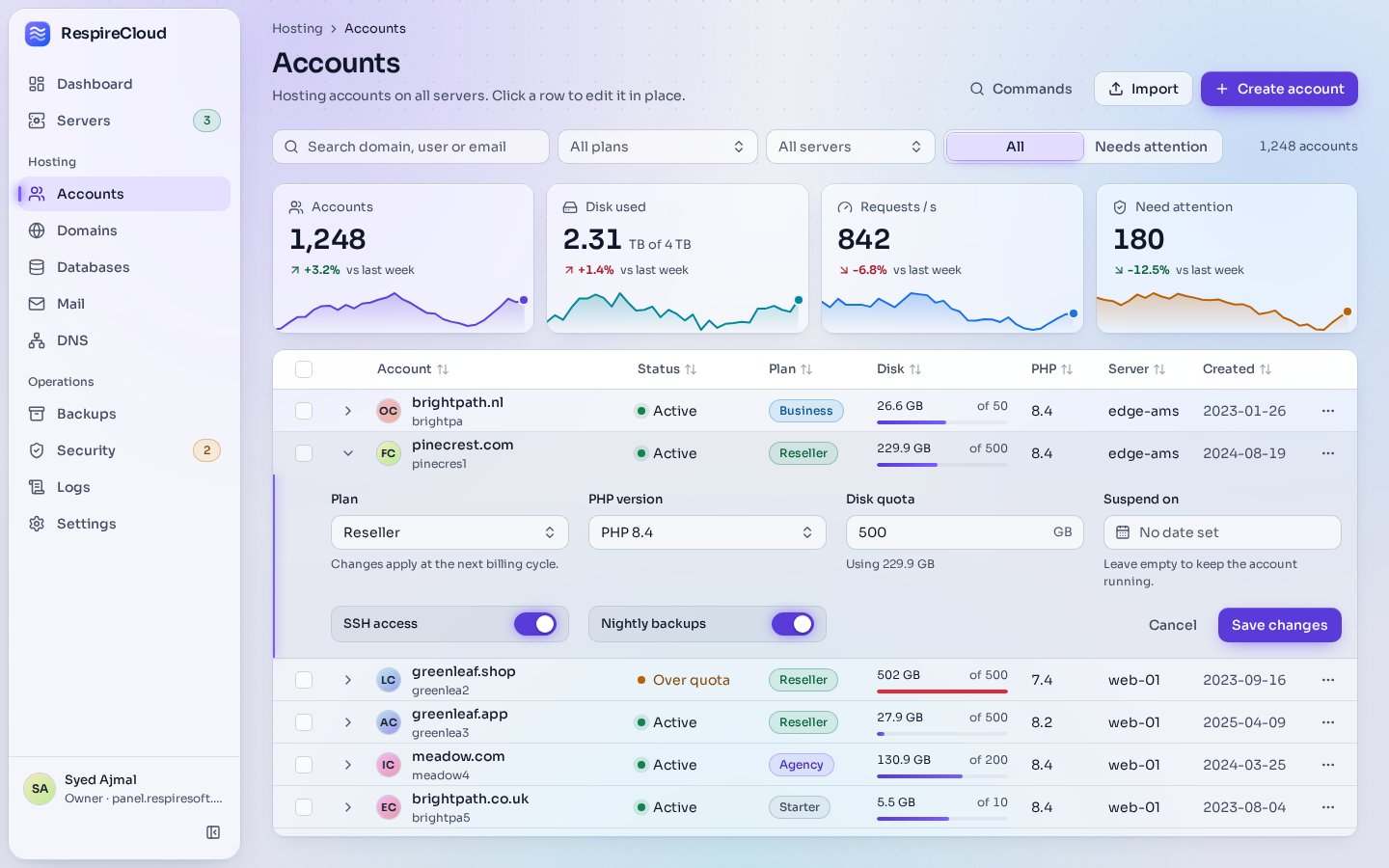Open more actions for pinecrest.com row

(1328, 453)
